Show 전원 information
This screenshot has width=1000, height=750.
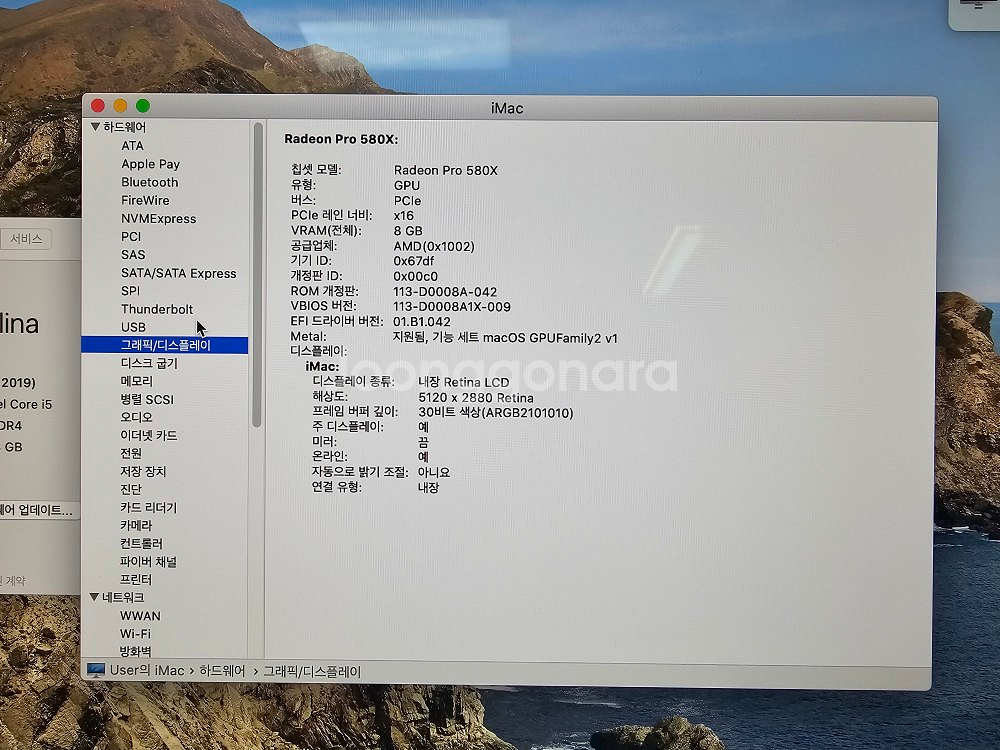tap(131, 453)
